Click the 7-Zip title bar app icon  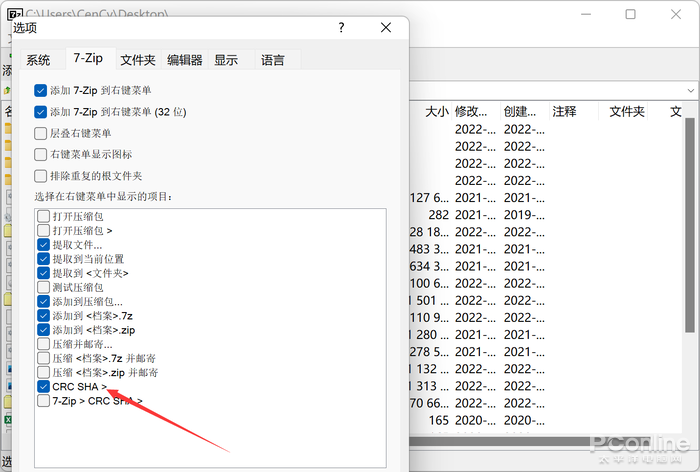tap(15, 14)
